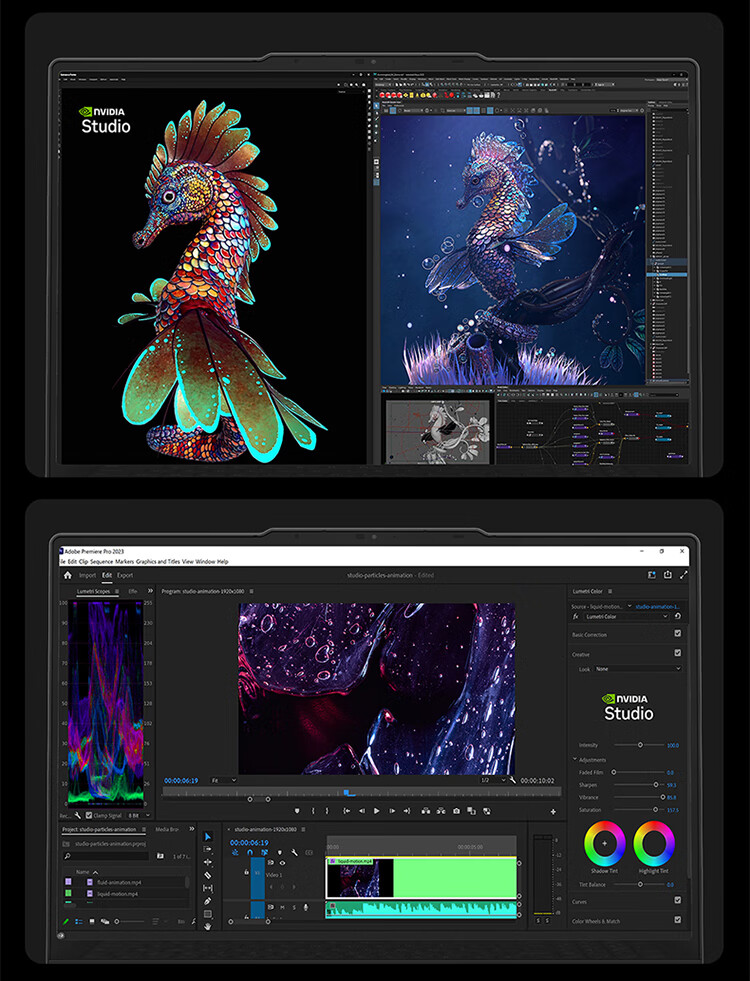
Task: Click the Mark In bracket icon
Action: (313, 811)
